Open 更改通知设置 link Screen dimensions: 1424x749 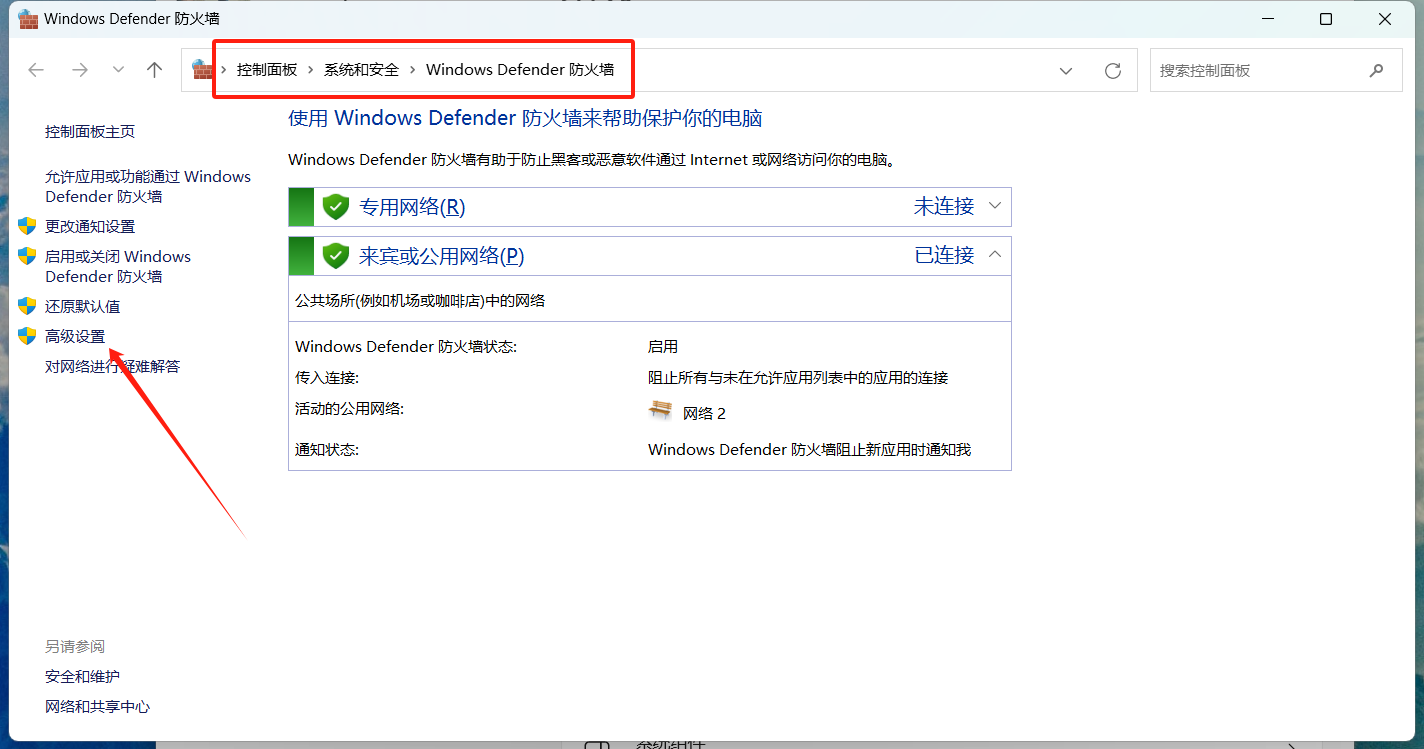(90, 226)
